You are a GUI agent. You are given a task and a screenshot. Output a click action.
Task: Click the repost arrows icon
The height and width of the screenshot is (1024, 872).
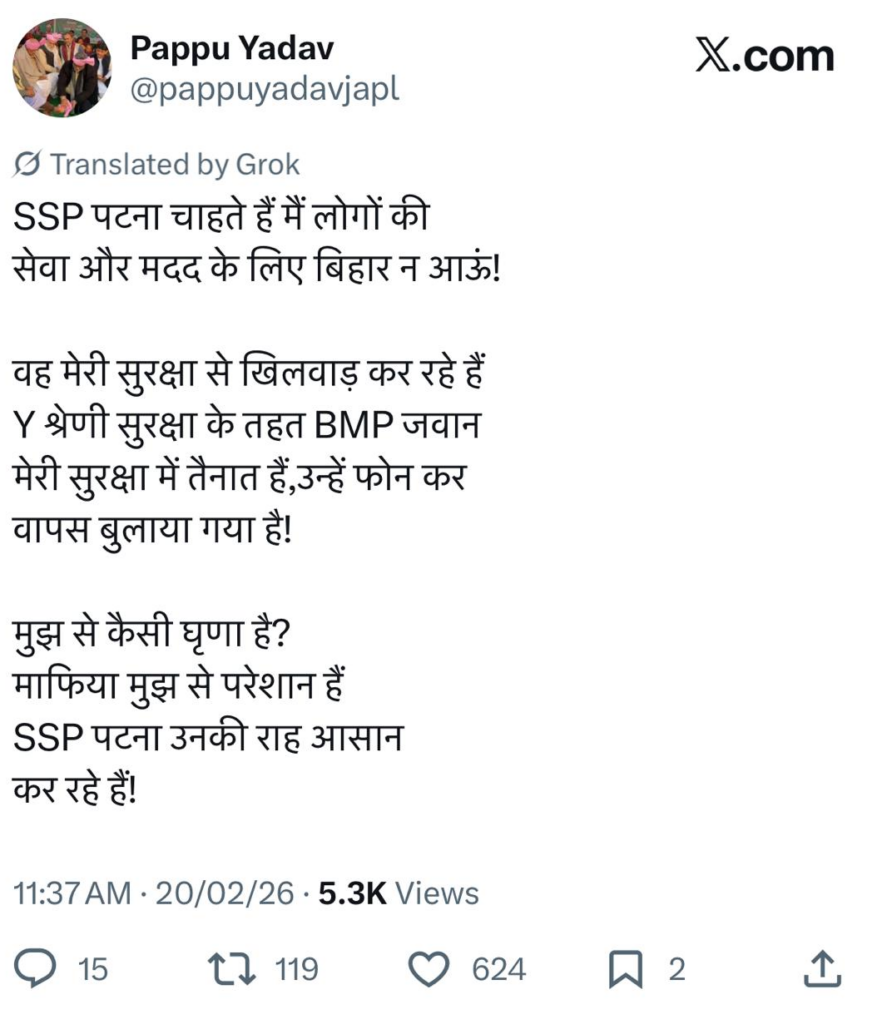230,968
